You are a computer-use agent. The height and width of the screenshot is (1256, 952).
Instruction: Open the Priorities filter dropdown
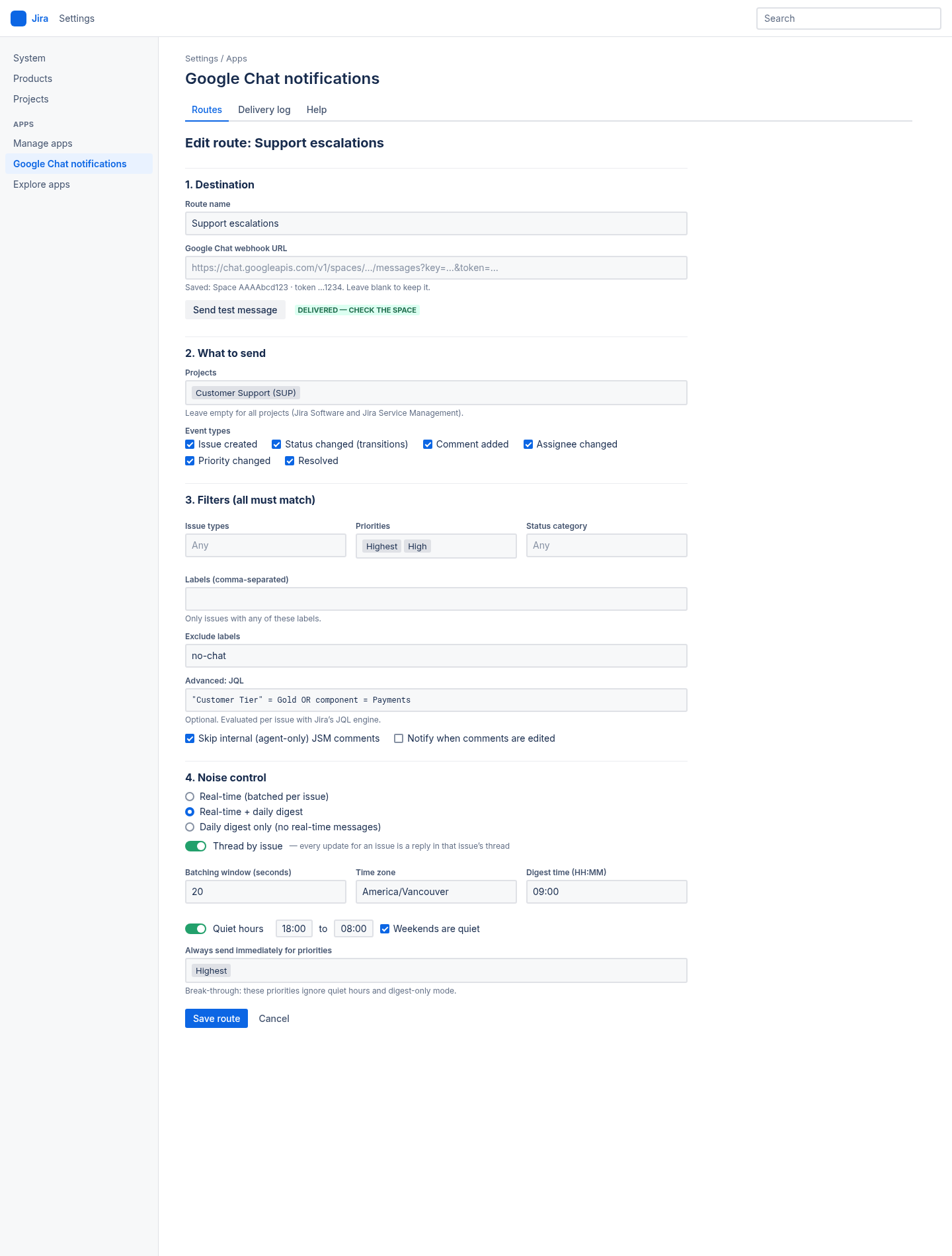[436, 546]
